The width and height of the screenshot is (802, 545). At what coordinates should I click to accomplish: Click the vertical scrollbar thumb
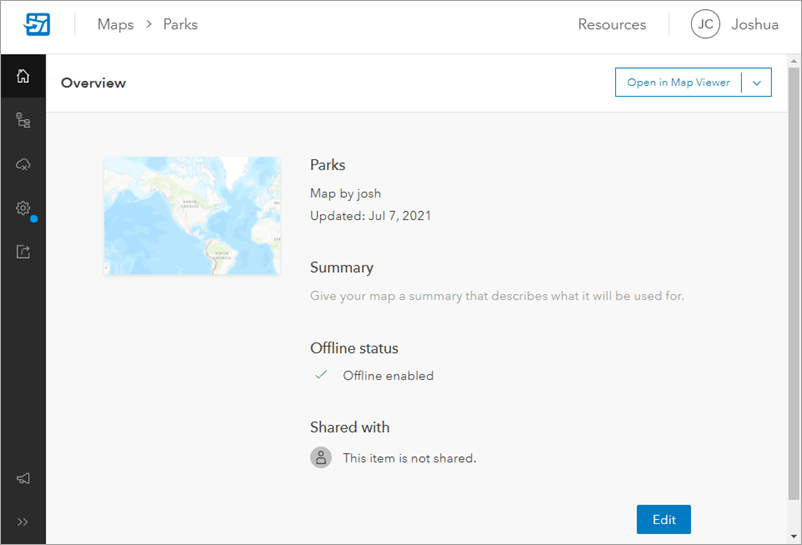[x=793, y=284]
